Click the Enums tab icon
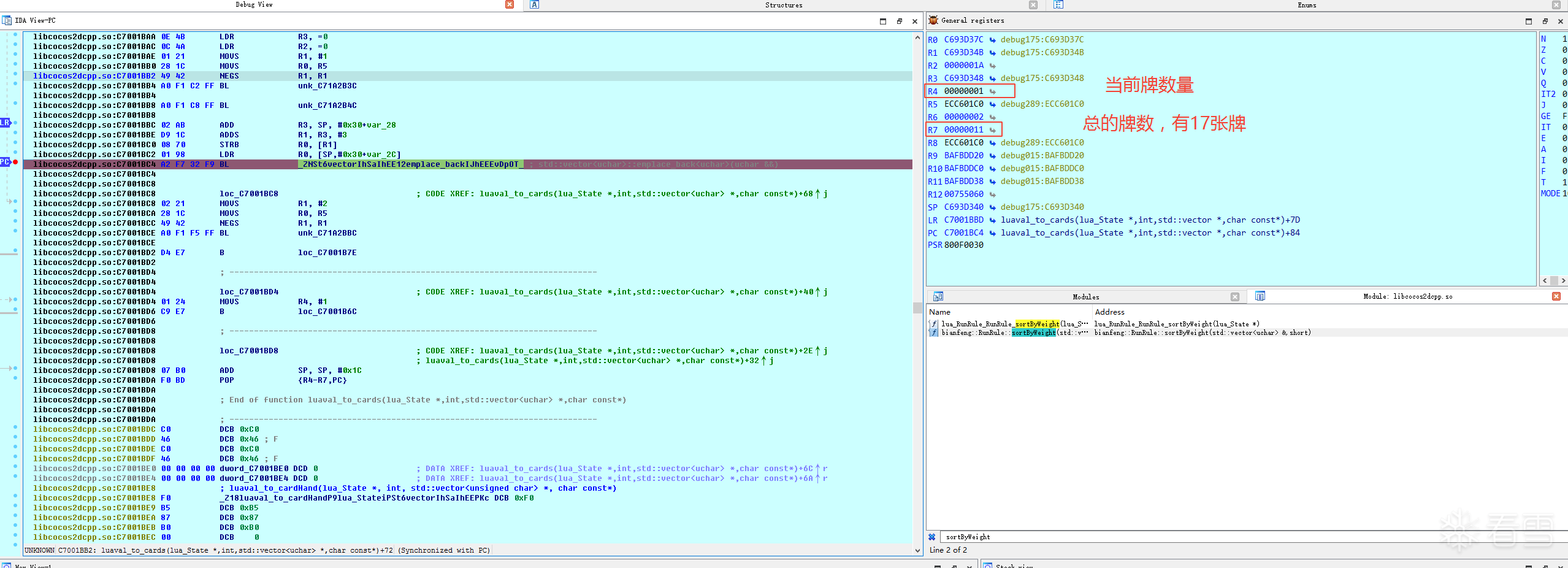Screen dimensions: 1568x568 [x=1058, y=5]
